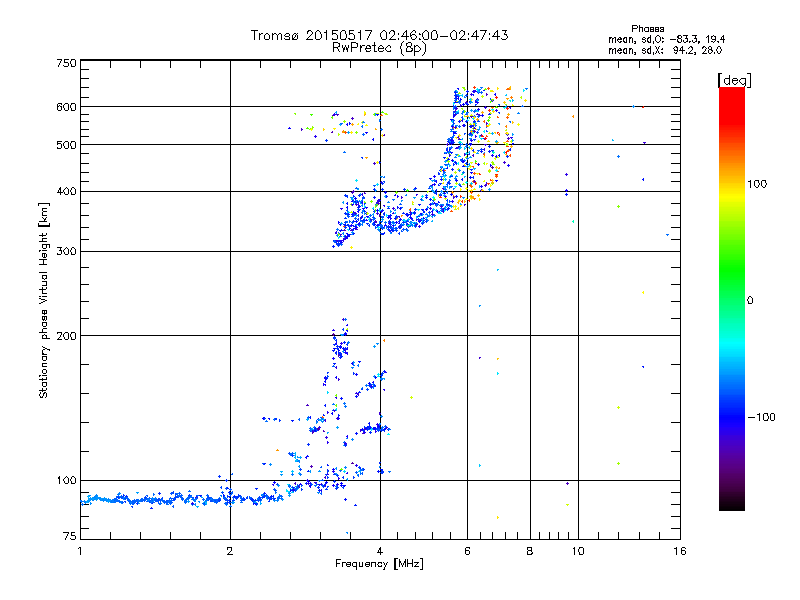Click the x-axis tick label '6'
Viewport: 800px width, 600px height.
pyautogui.click(x=467, y=551)
